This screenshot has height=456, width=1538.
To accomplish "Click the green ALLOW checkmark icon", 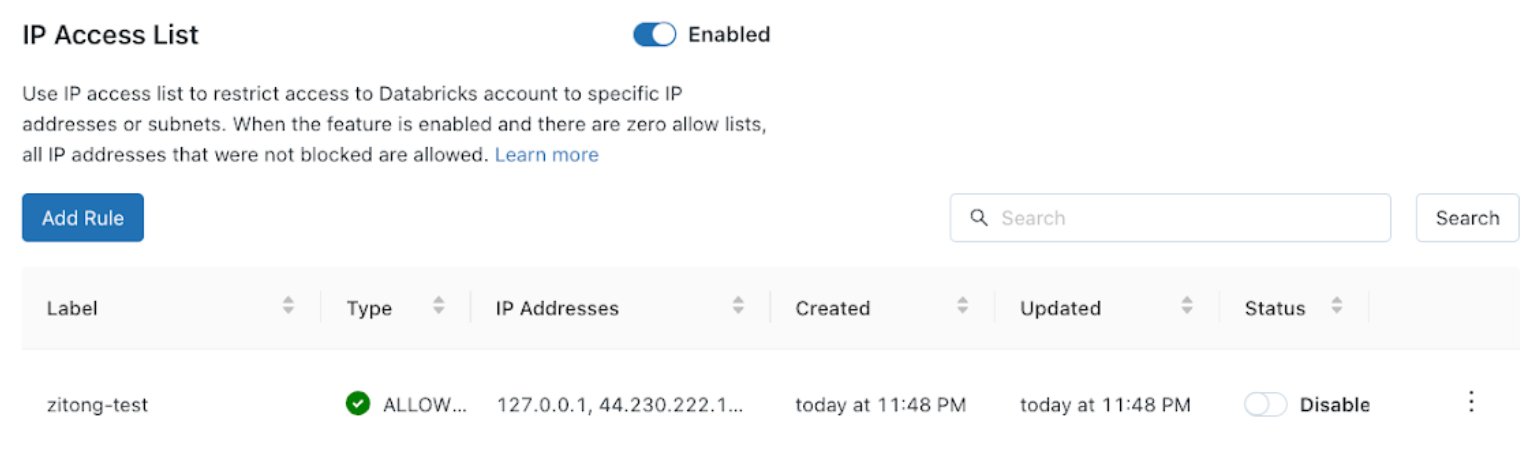I will coord(357,404).
